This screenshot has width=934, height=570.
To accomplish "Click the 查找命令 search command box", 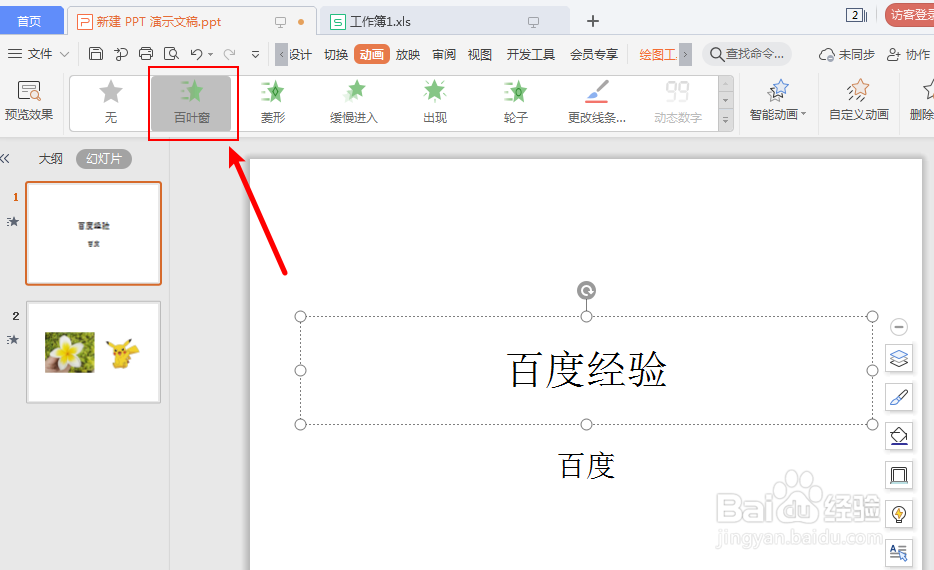I will [x=748, y=55].
